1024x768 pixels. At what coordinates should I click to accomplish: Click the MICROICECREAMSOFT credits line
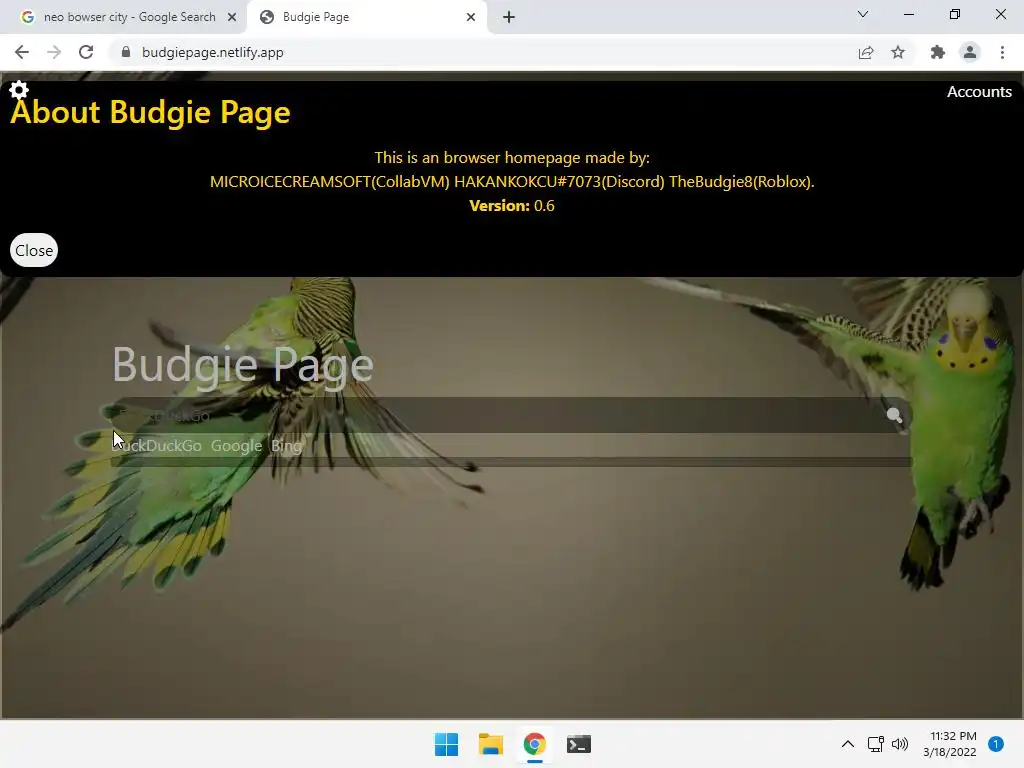(x=512, y=182)
